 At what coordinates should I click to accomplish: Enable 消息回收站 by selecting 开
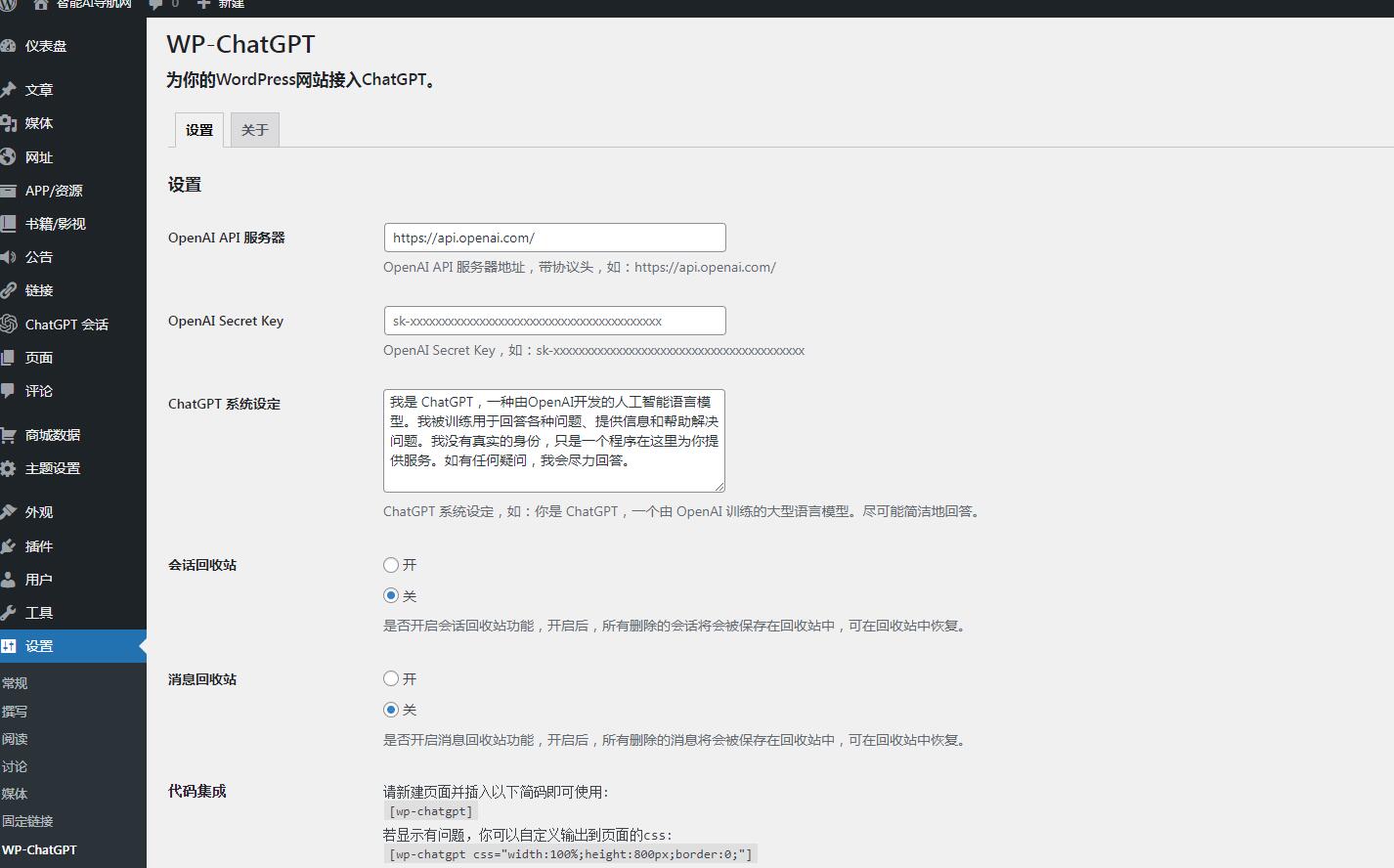391,678
